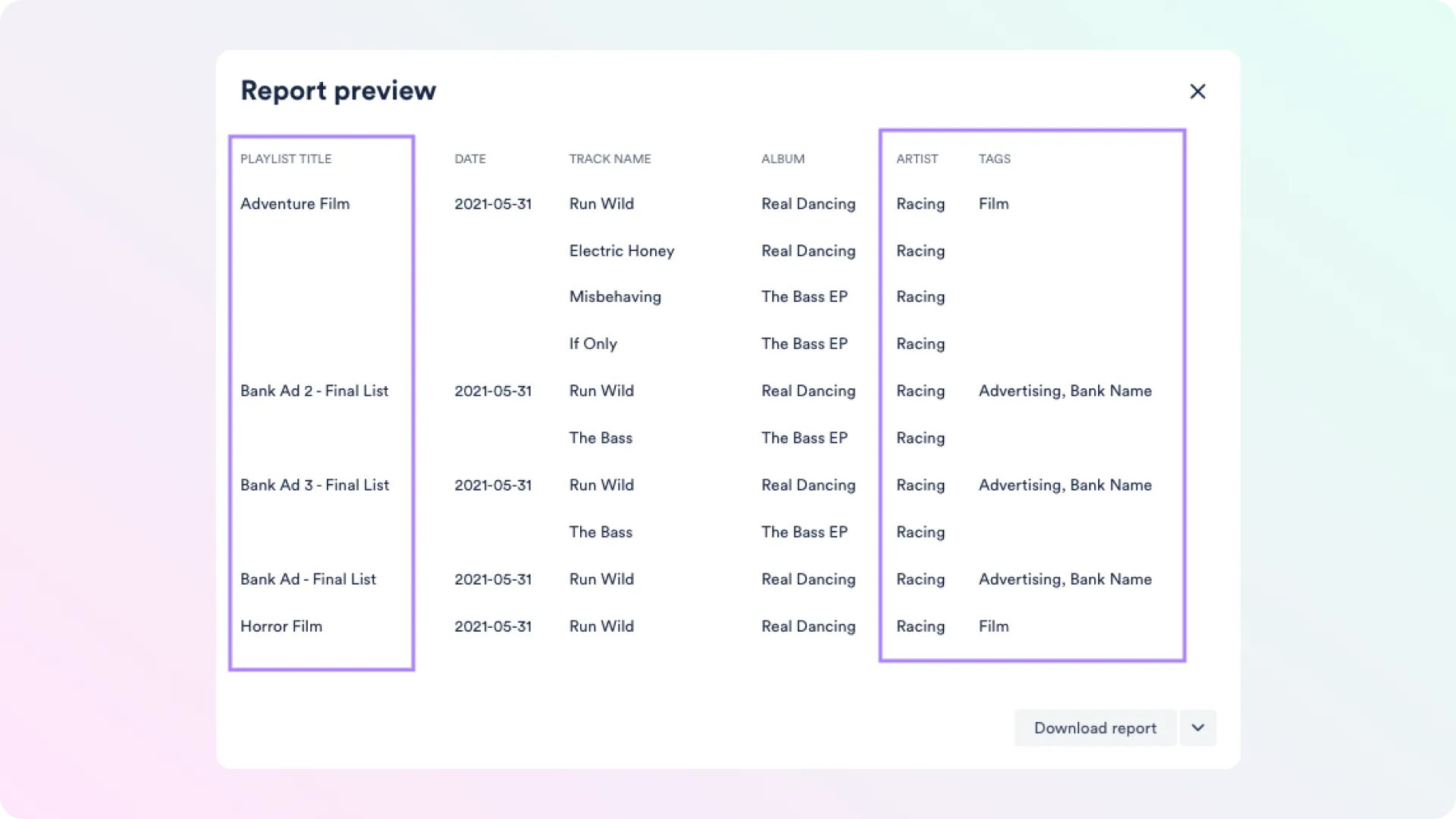The height and width of the screenshot is (819, 1456).
Task: Close the Report preview dialog
Action: [x=1197, y=91]
